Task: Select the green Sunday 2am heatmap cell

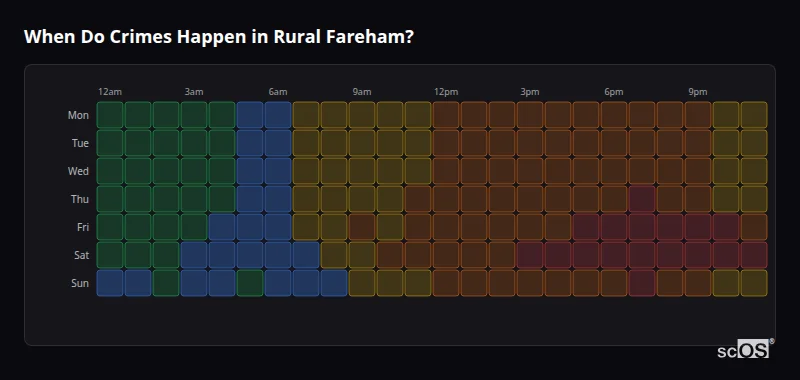Action: [x=166, y=283]
